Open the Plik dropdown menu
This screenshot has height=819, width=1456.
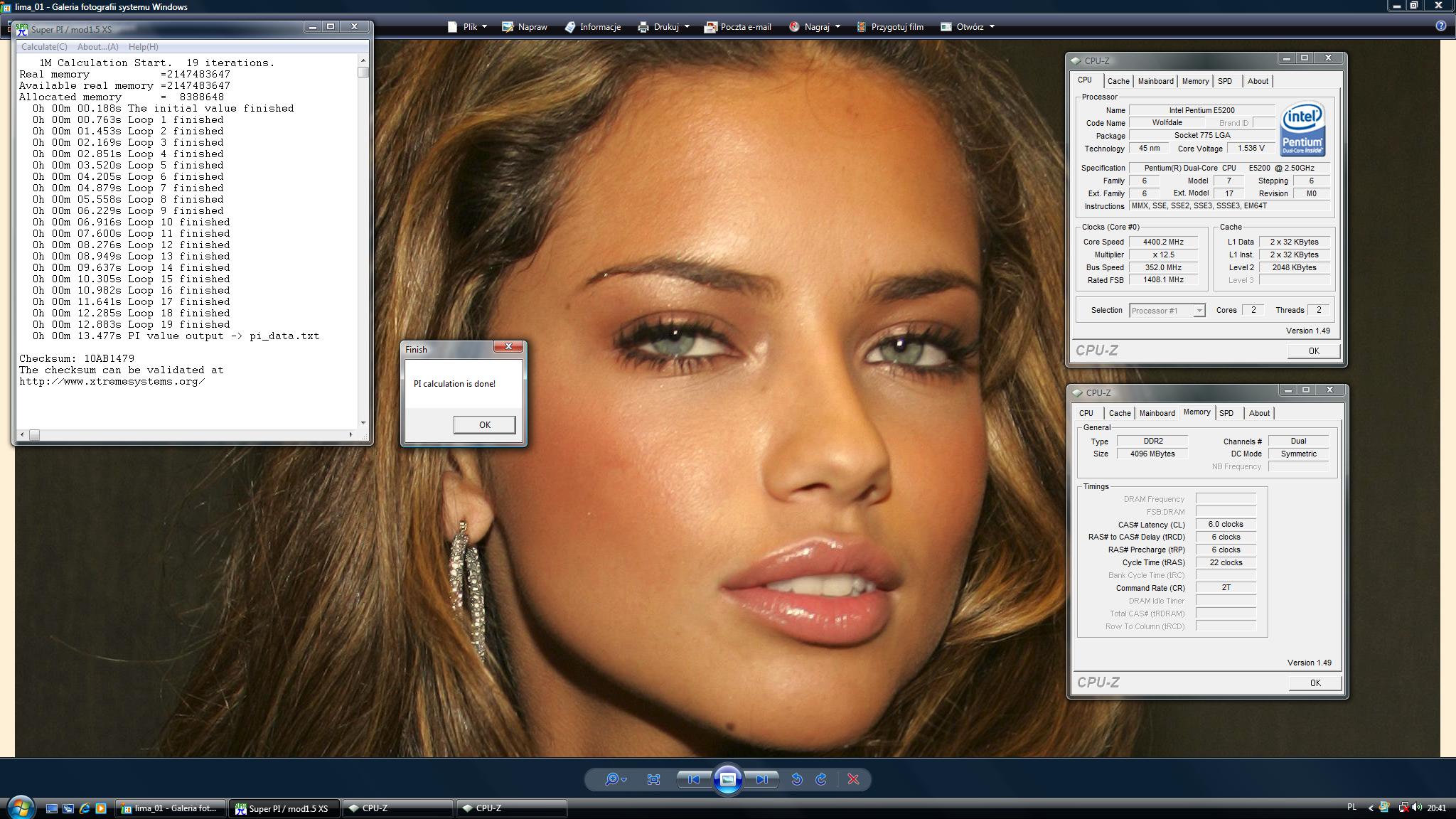[x=469, y=27]
